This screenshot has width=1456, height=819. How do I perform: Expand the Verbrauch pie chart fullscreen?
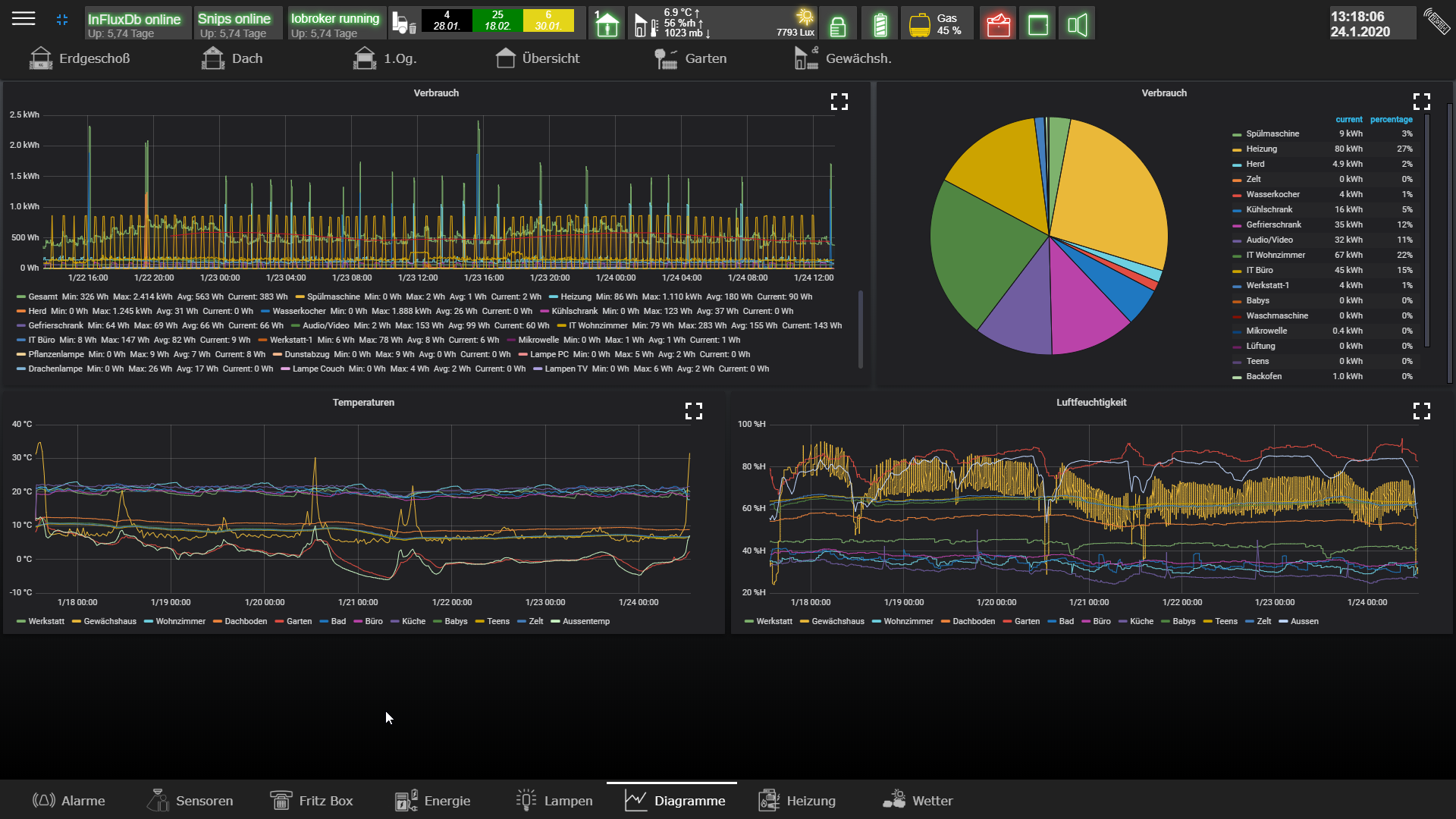1421,102
